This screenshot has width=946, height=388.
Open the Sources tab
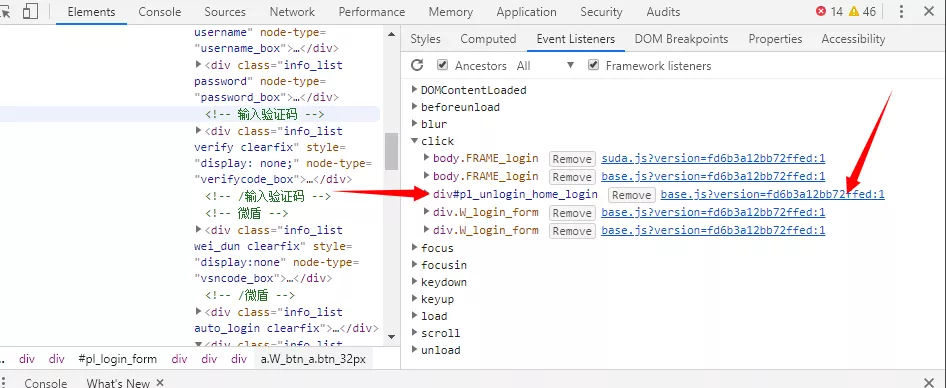point(225,11)
